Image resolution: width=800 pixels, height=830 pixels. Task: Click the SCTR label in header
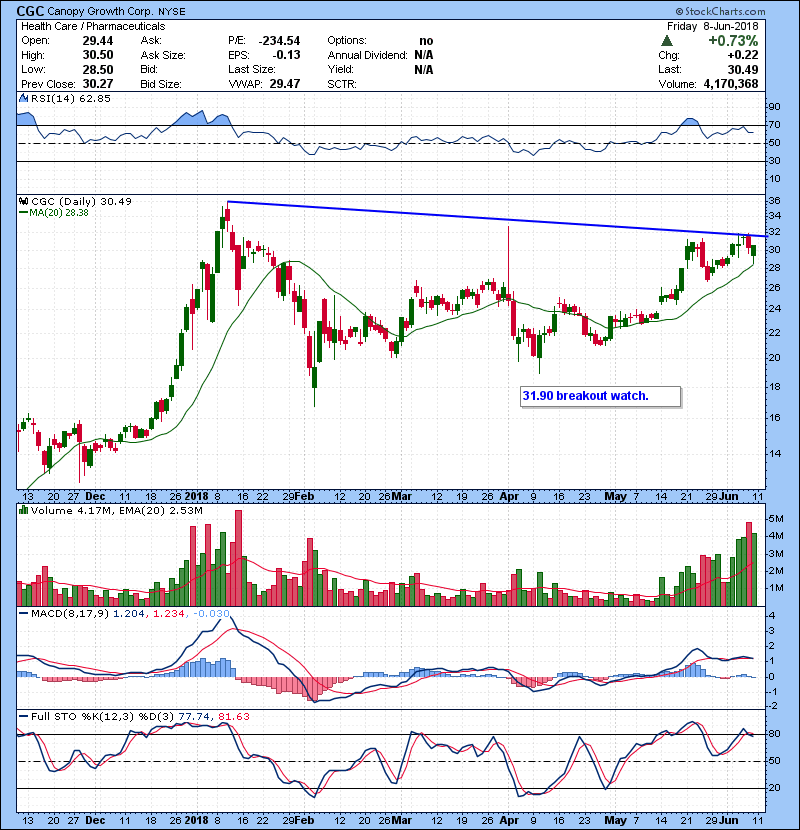tap(342, 84)
